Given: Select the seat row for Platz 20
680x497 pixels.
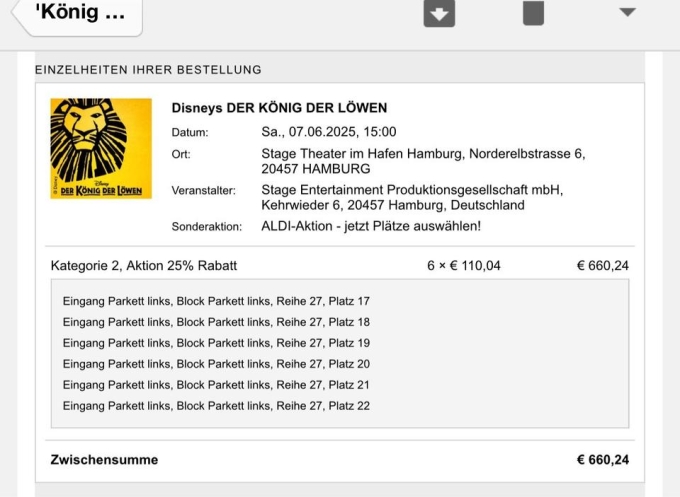Looking at the screenshot, I should pos(216,364).
